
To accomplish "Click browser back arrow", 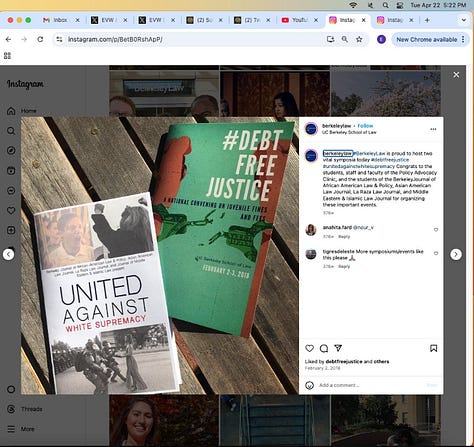I will click(x=8, y=39).
